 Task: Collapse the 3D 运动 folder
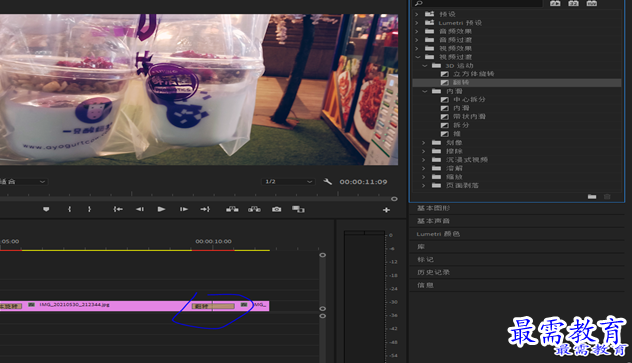point(425,65)
